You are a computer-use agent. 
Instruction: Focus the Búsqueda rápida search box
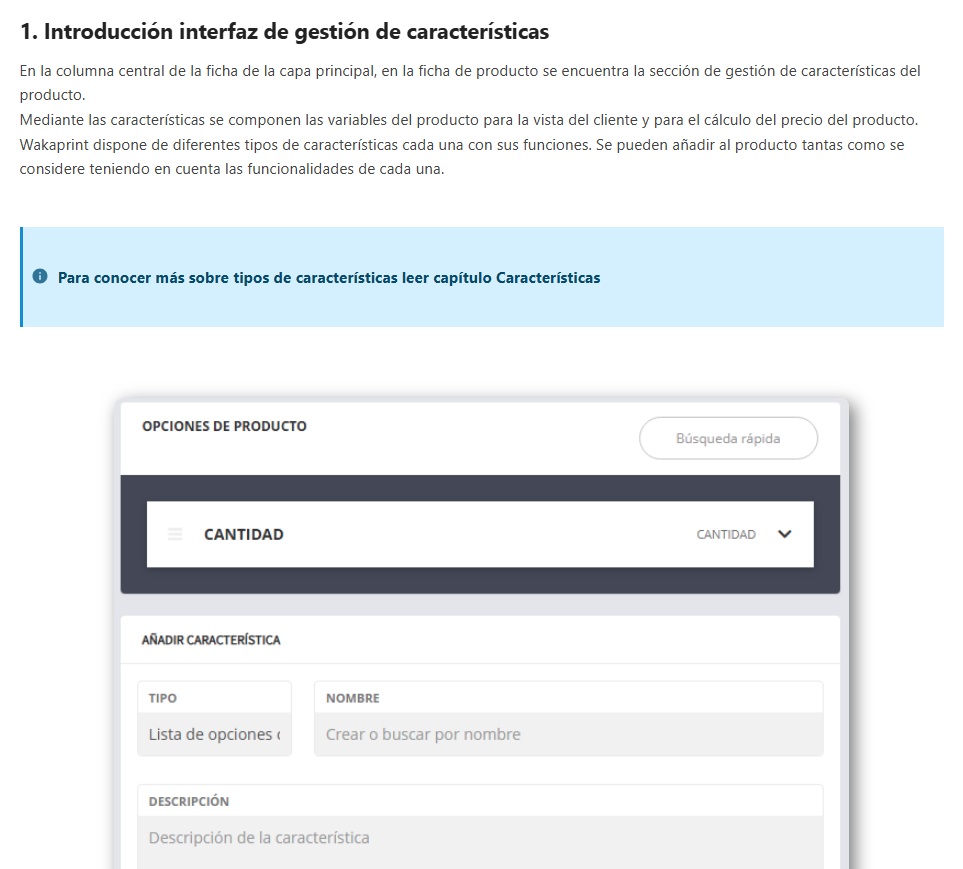728,438
